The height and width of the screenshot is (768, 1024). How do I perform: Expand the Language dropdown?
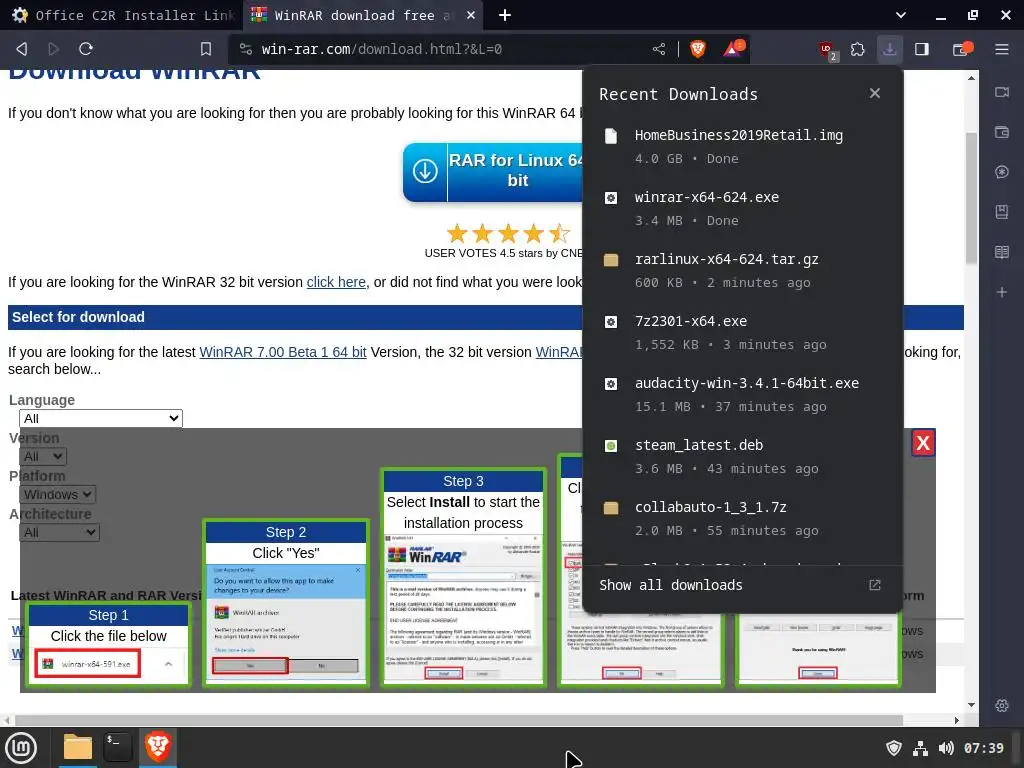[x=101, y=419]
